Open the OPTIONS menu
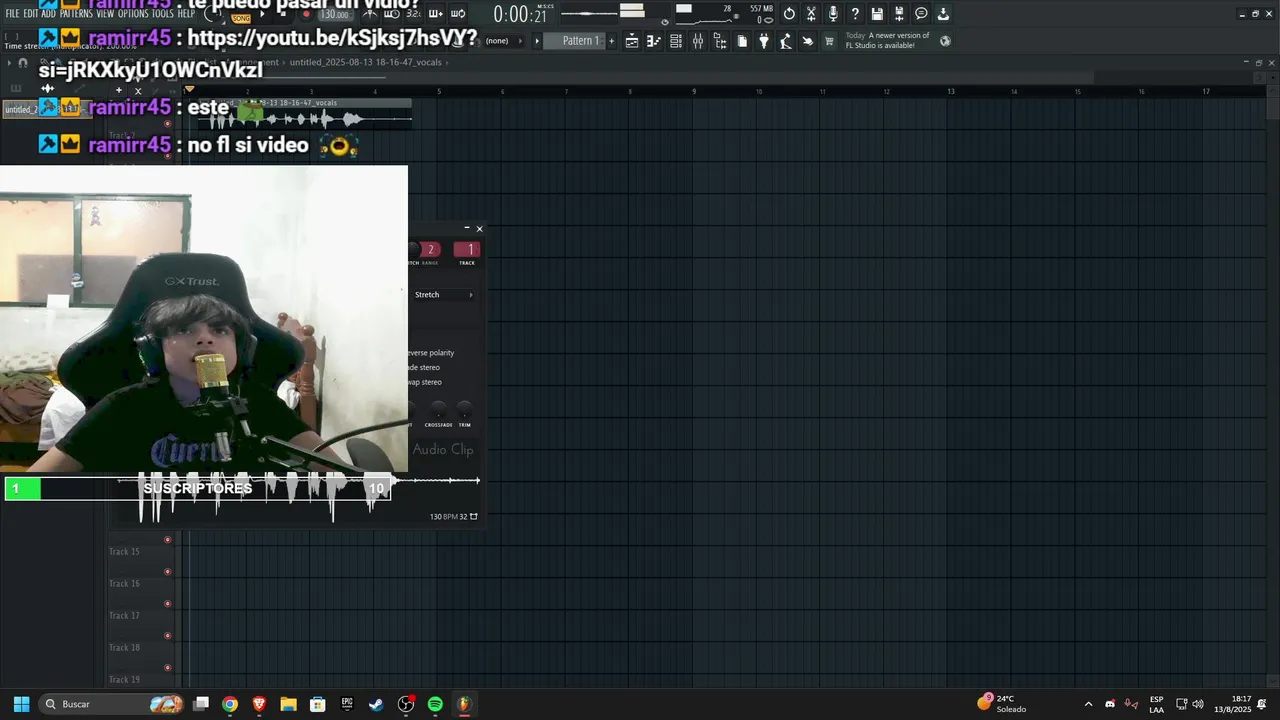The height and width of the screenshot is (720, 1280). pos(133,14)
